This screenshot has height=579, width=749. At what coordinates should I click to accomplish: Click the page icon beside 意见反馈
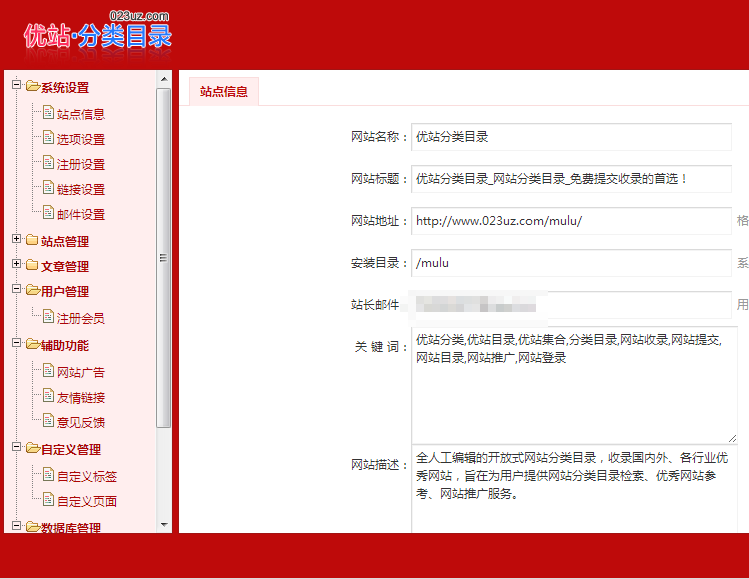(x=48, y=420)
